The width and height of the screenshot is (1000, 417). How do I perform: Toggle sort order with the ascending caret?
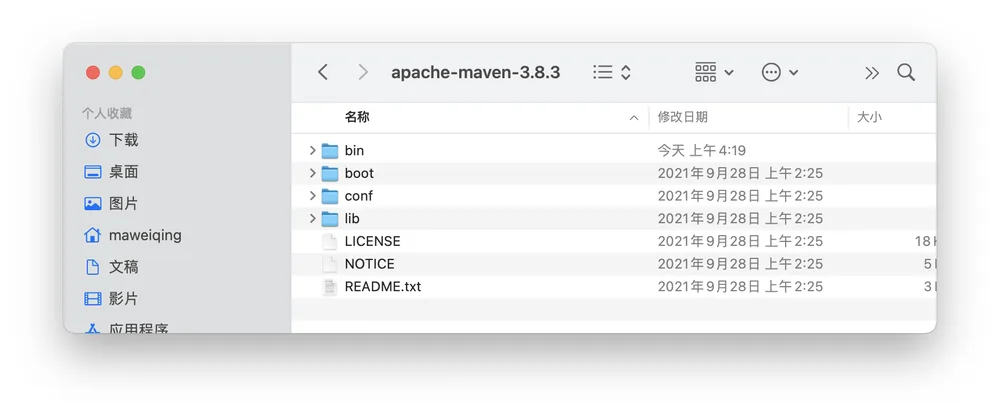click(634, 118)
